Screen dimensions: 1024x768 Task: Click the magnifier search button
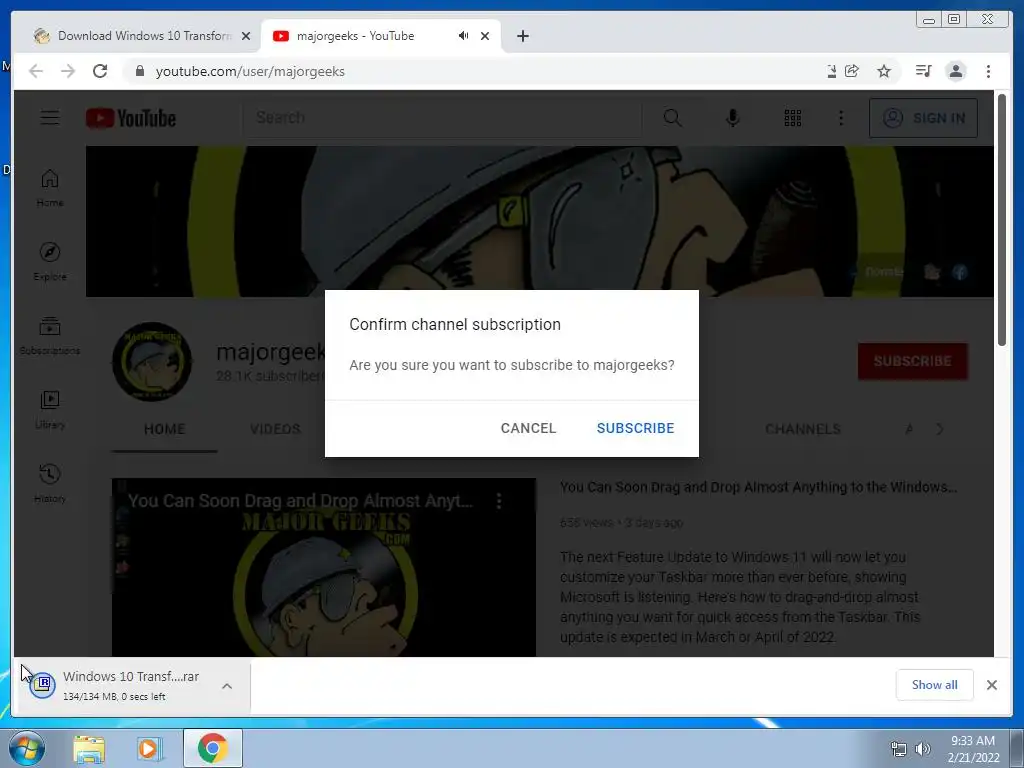(x=672, y=118)
